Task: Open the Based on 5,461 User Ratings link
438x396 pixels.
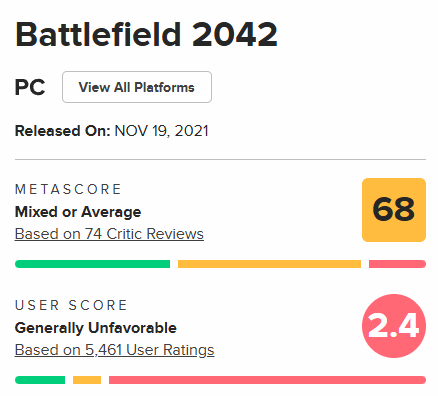Action: coord(115,350)
